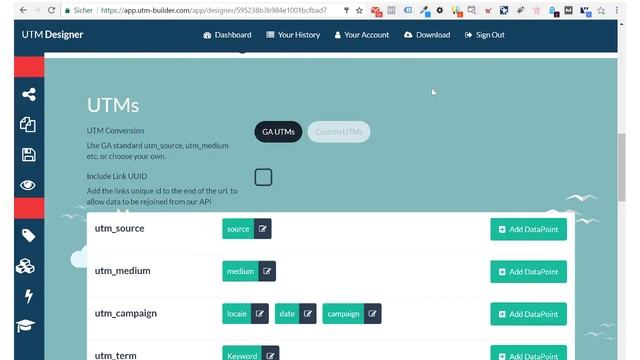640x360 pixels.
Task: Add DataPoint to utm_medium row
Action: tap(528, 272)
